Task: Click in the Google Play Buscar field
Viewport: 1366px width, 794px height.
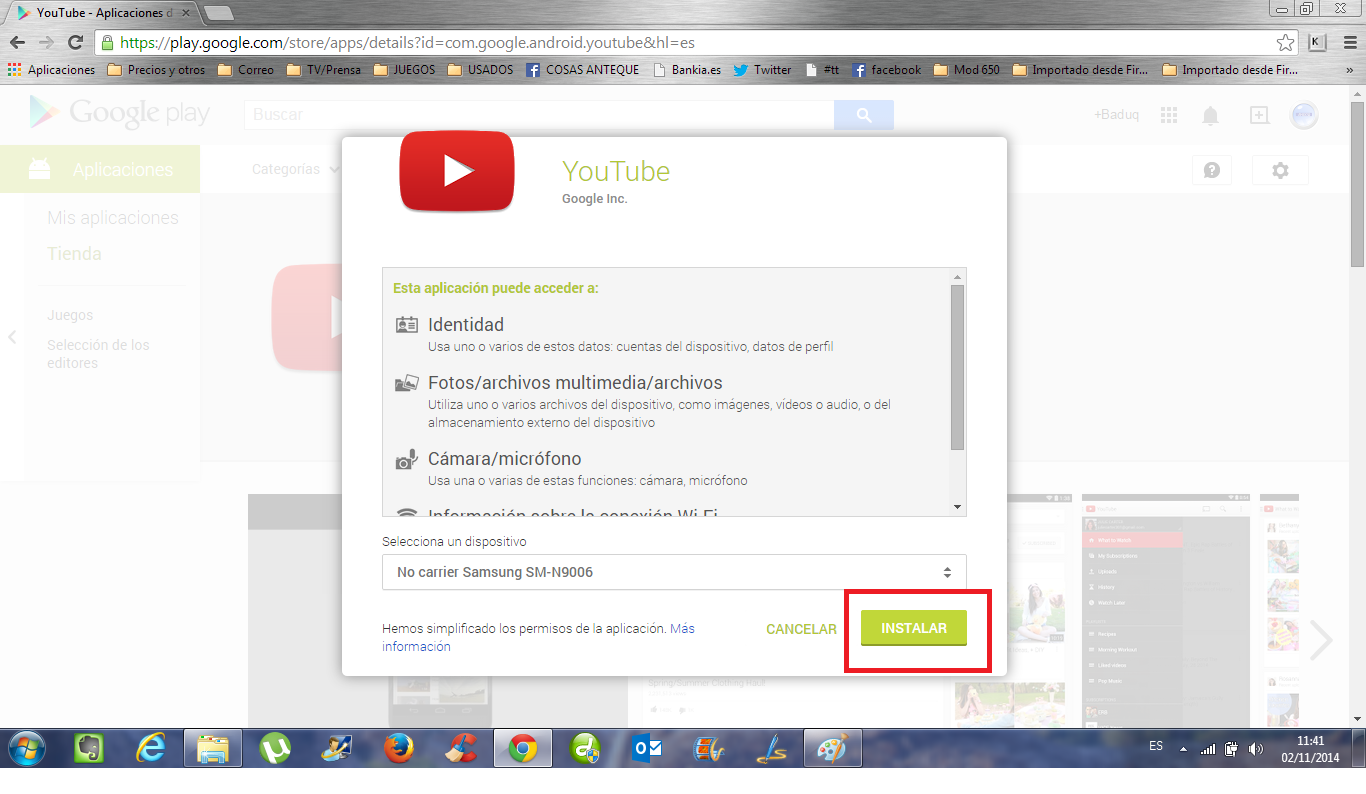Action: 538,115
